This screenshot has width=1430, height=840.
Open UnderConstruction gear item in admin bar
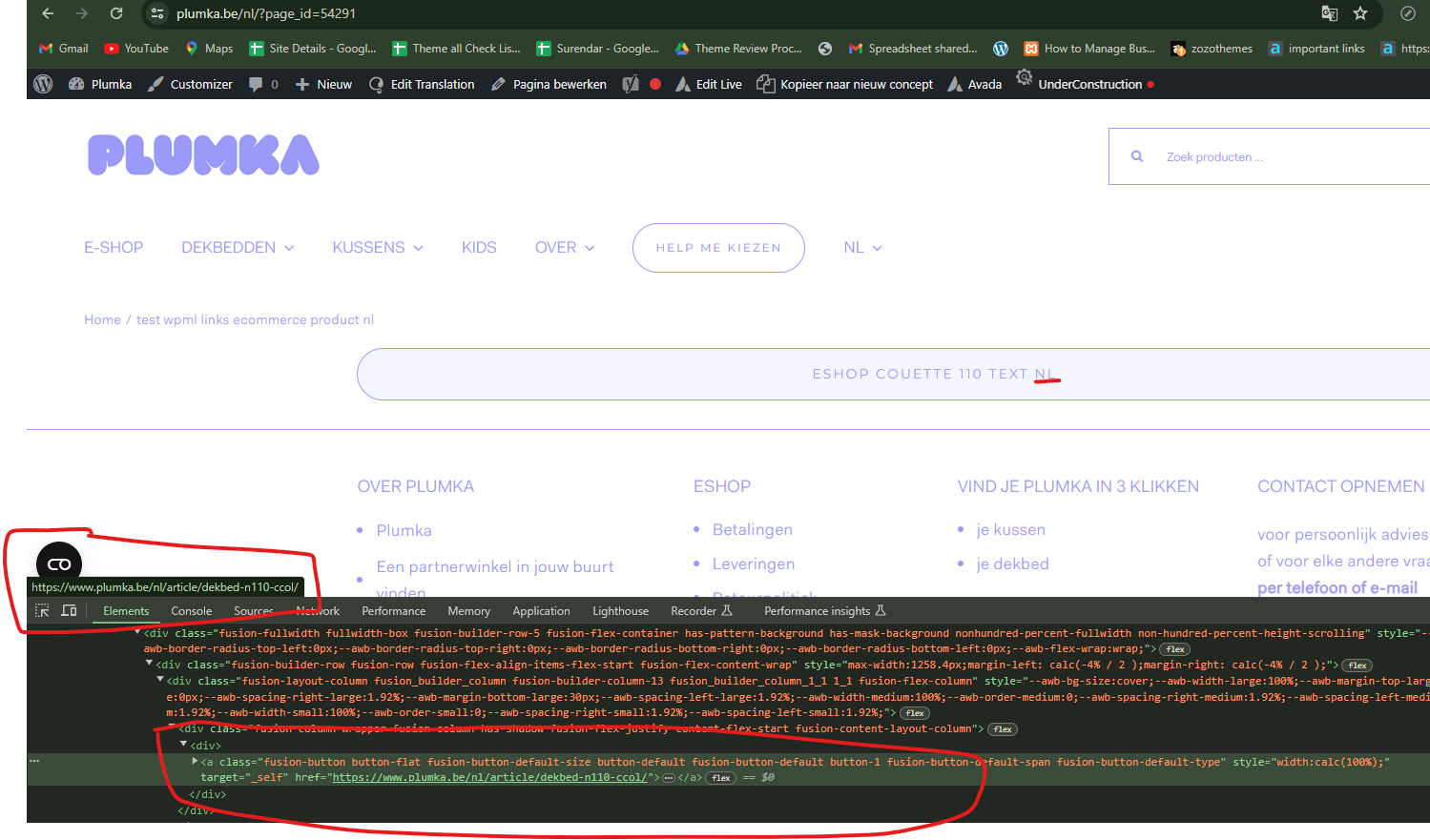[x=1084, y=82]
